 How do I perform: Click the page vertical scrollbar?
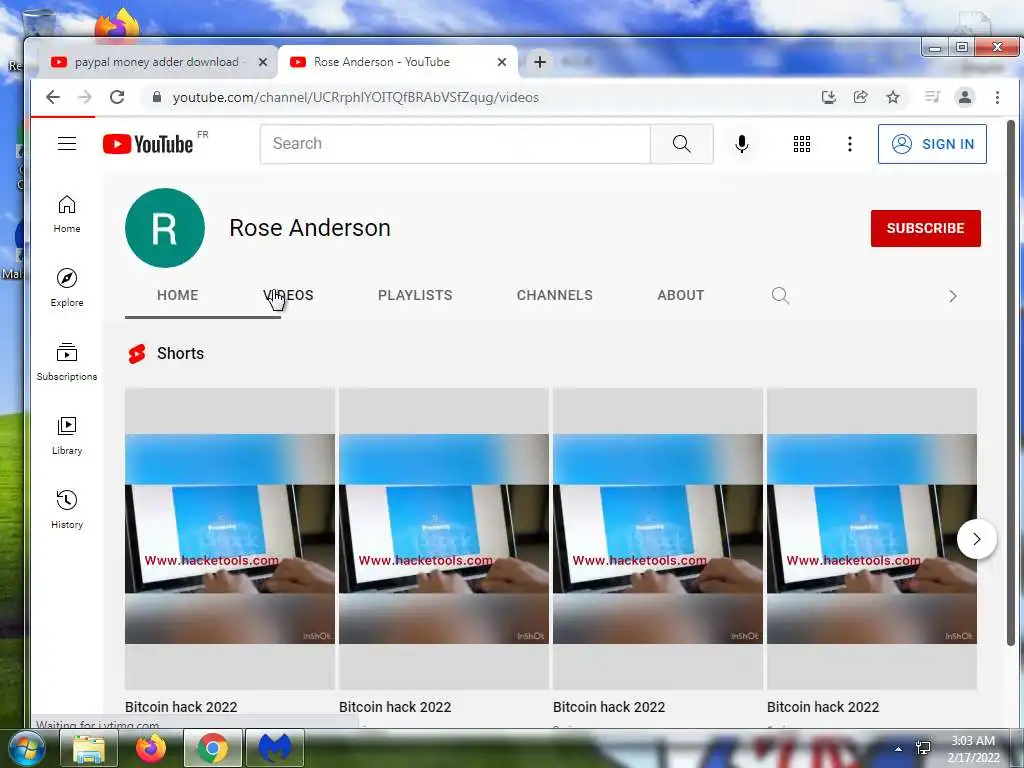coord(1011,384)
